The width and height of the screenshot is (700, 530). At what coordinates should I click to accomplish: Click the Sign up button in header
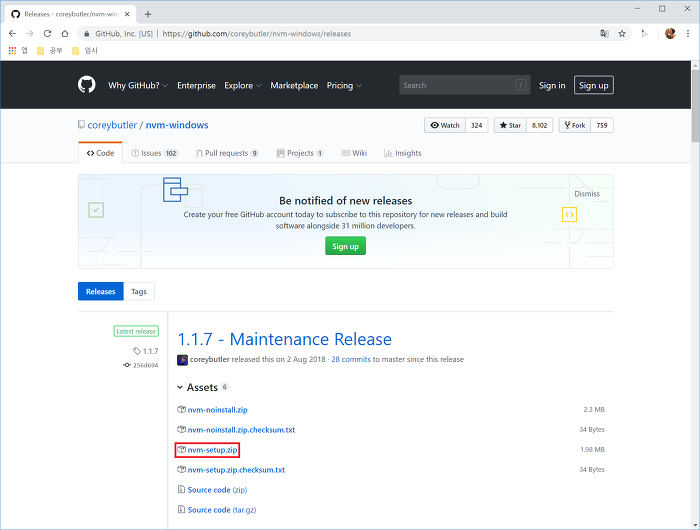coord(594,85)
